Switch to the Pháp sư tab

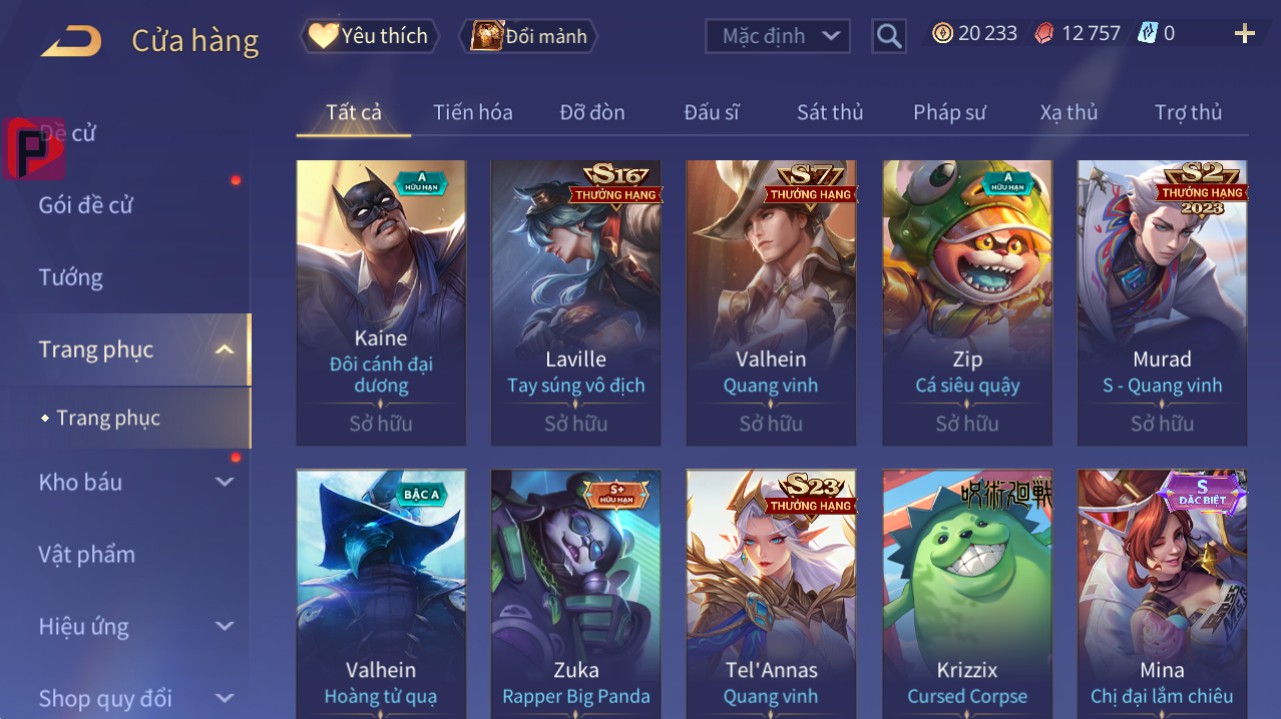[949, 112]
